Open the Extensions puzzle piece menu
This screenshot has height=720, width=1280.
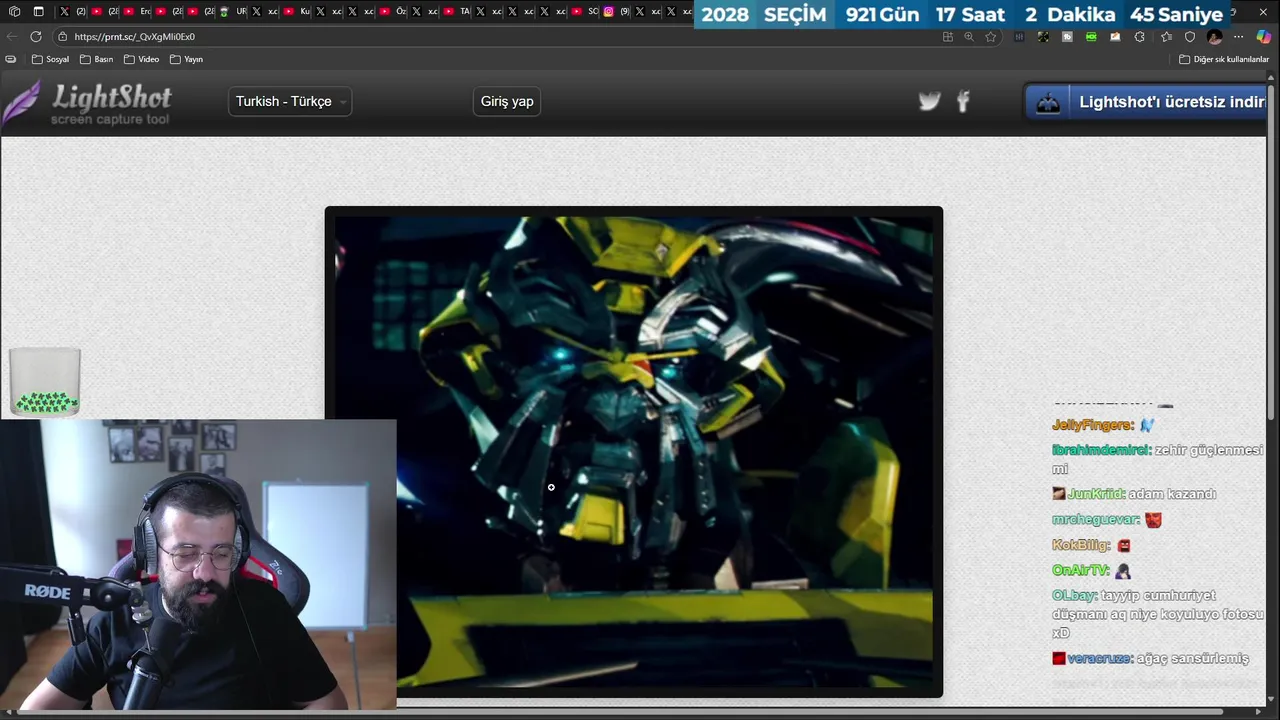pyautogui.click(x=1139, y=37)
